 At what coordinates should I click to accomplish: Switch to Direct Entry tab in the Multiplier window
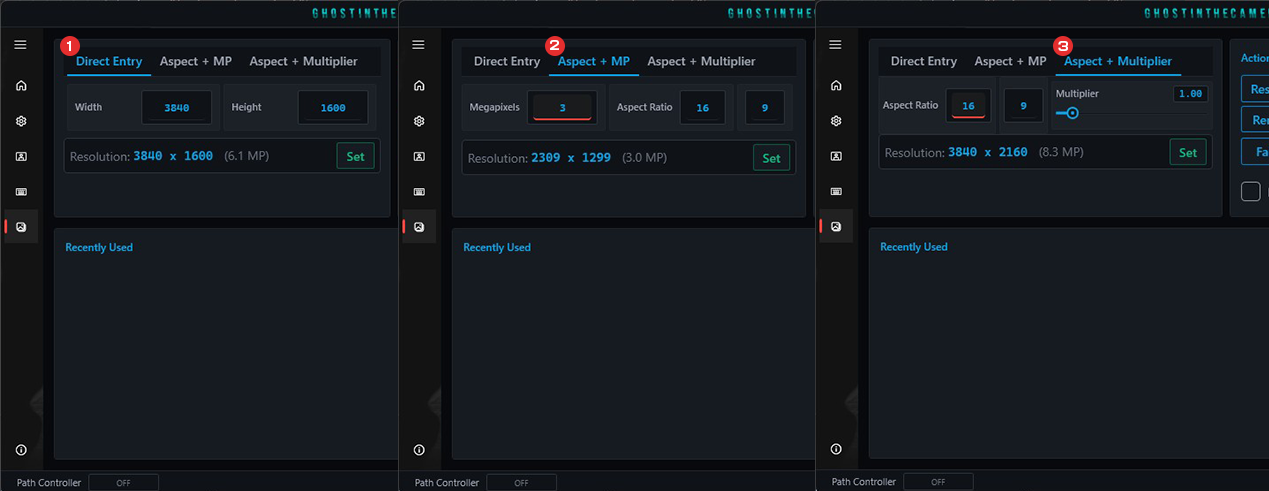coord(924,61)
